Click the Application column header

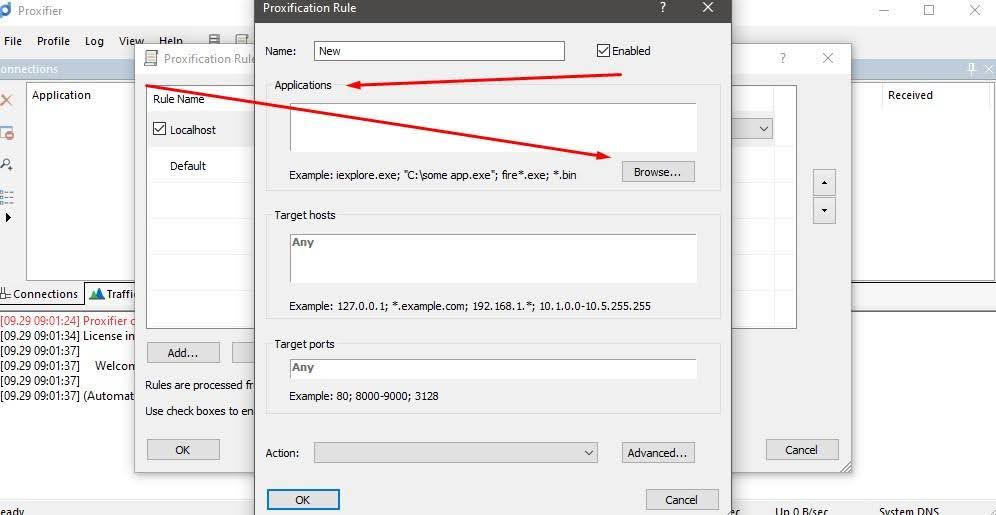62,95
